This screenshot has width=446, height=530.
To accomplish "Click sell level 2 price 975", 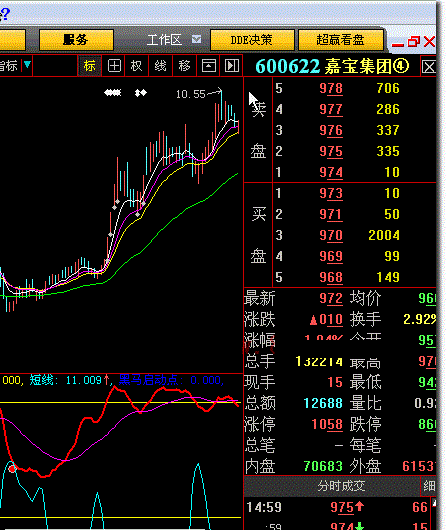I will (331, 151).
